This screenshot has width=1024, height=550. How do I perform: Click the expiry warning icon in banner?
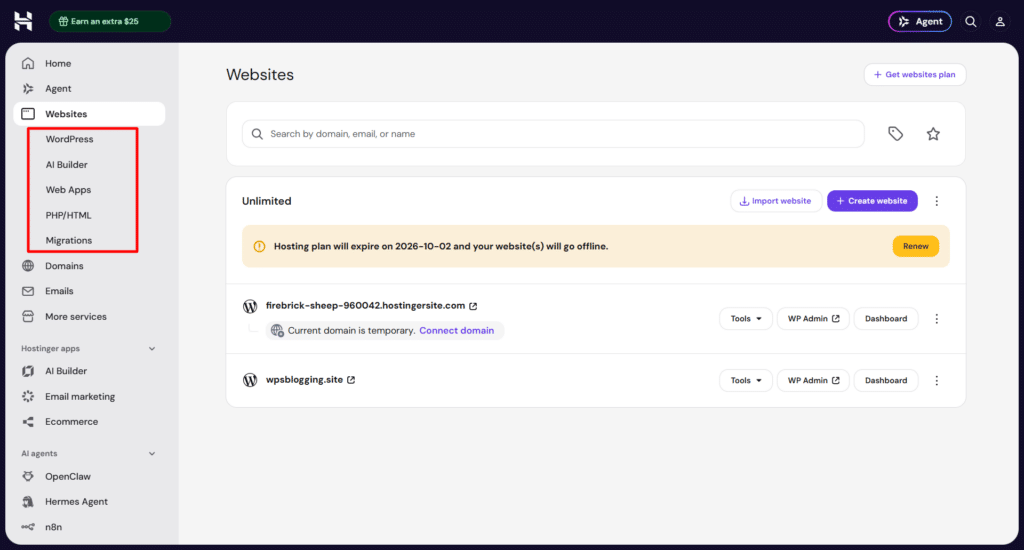coord(259,246)
